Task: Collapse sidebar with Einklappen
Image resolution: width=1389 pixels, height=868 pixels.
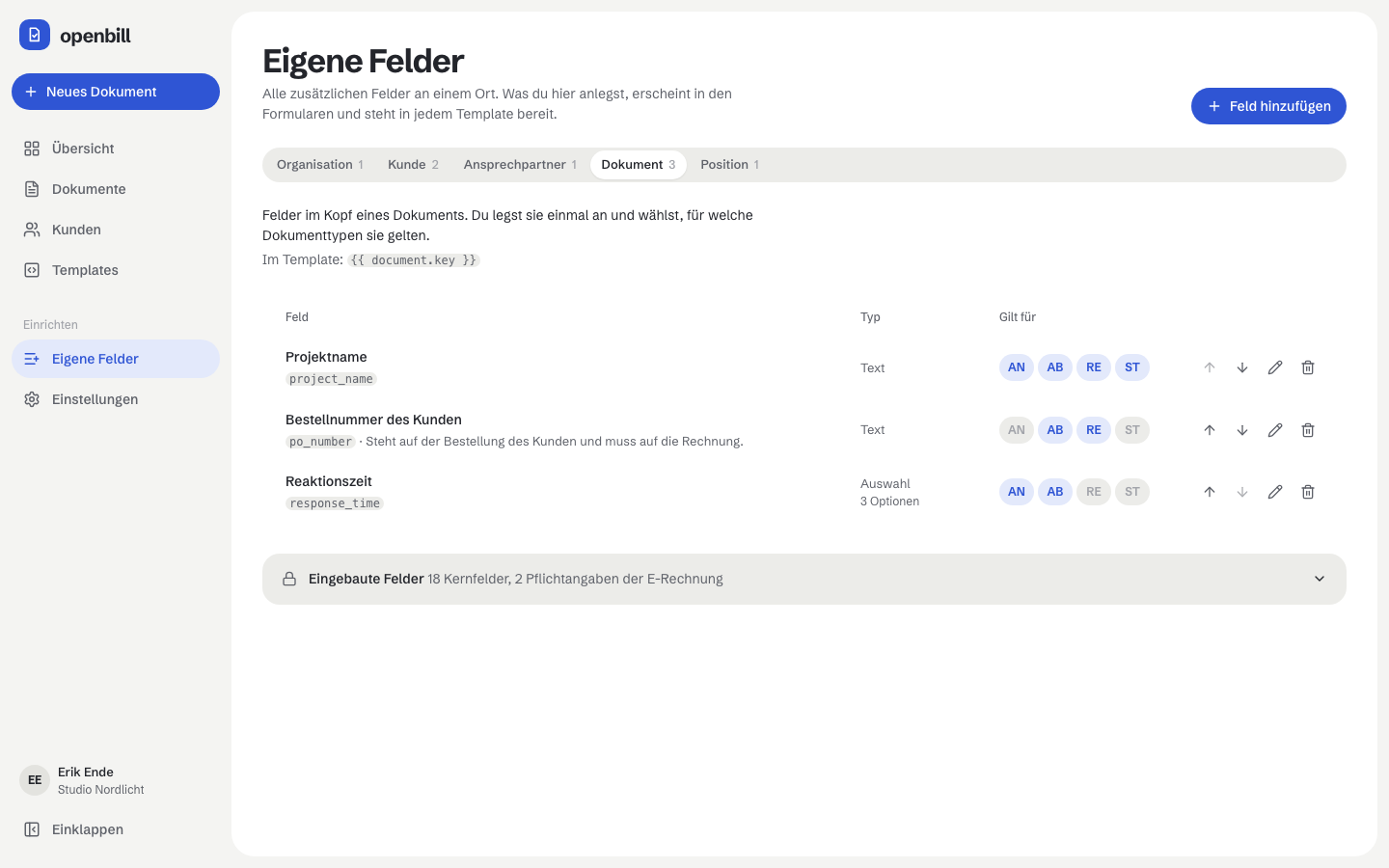Action: coord(116,829)
